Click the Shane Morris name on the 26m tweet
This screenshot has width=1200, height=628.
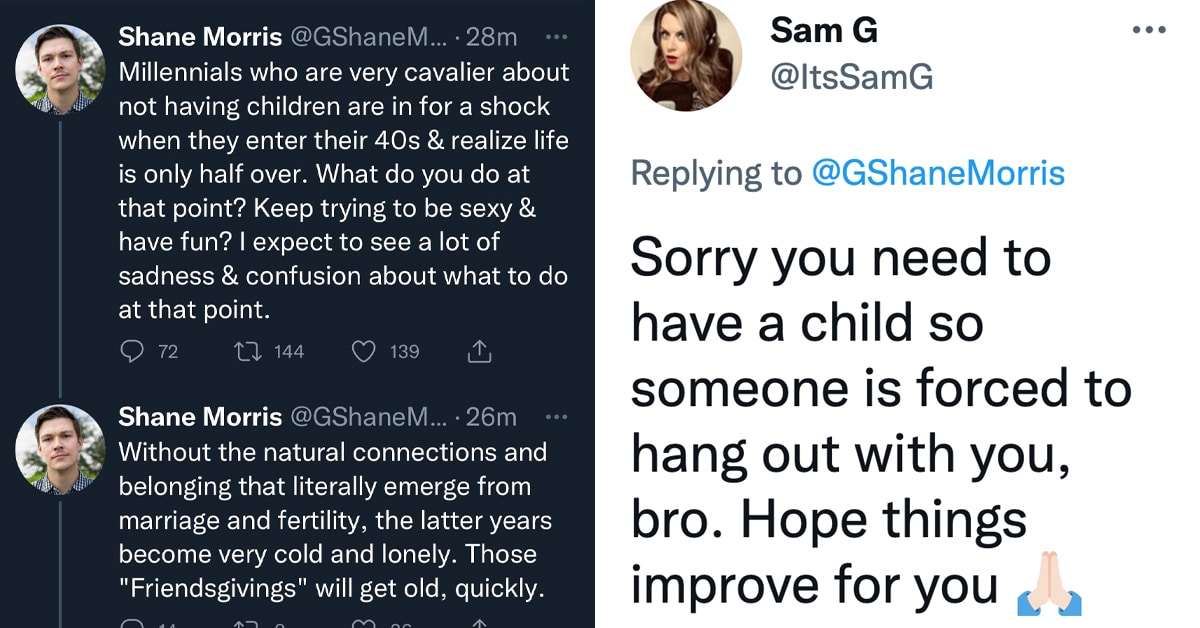(200, 416)
